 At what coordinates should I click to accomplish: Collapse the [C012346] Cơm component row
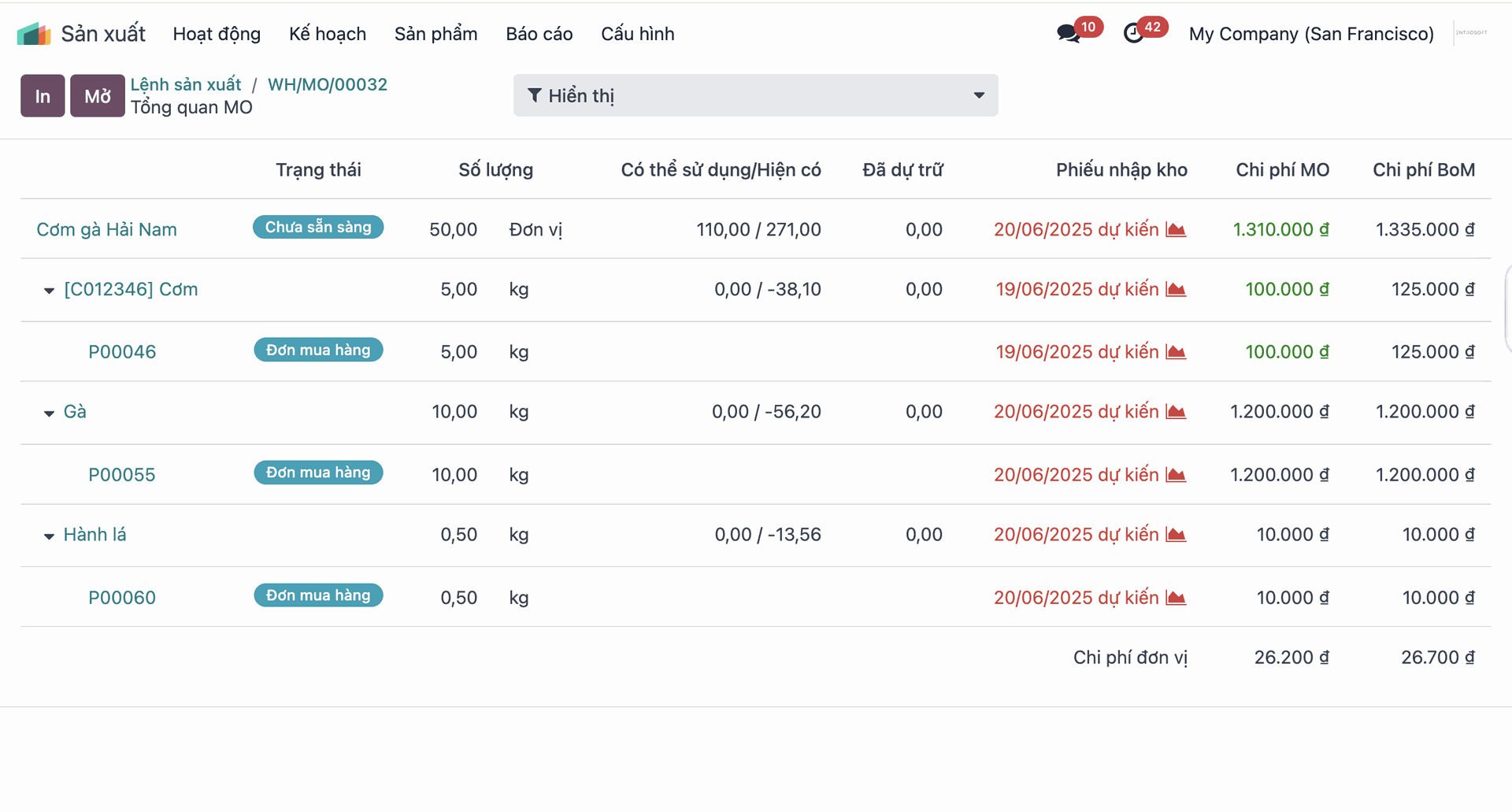(49, 291)
